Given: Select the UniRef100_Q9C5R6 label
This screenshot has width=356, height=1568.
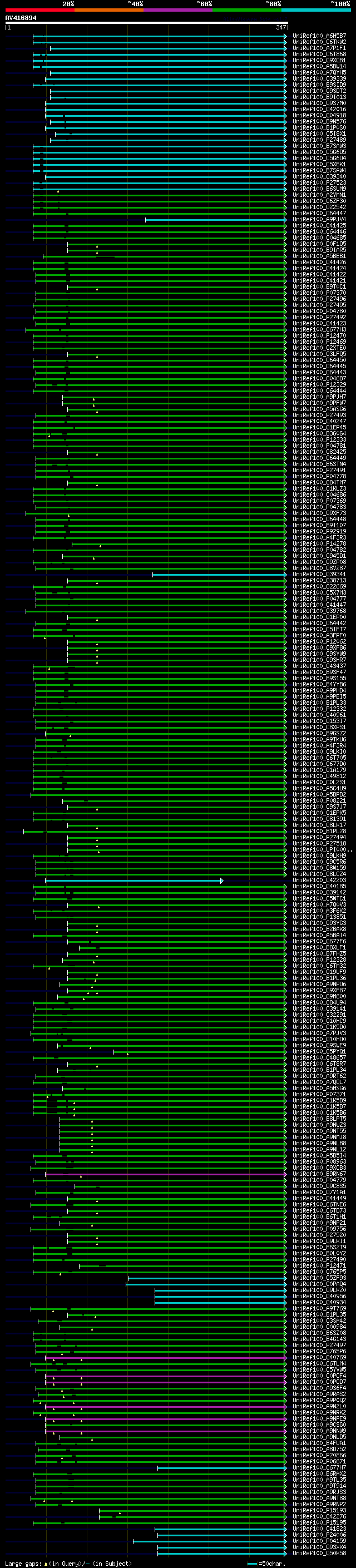Looking at the screenshot, I should point(319,862).
